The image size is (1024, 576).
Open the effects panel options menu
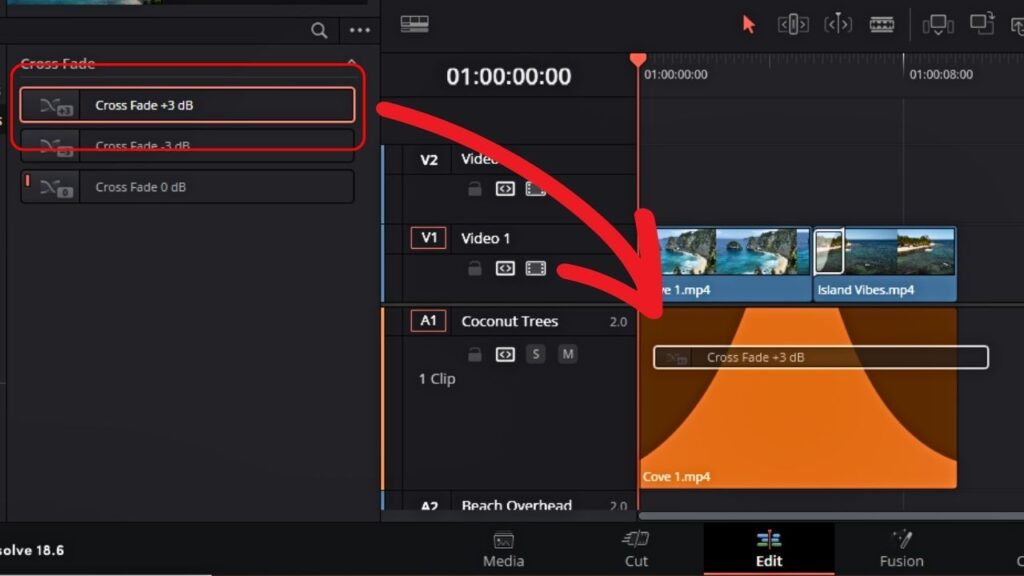(x=359, y=31)
